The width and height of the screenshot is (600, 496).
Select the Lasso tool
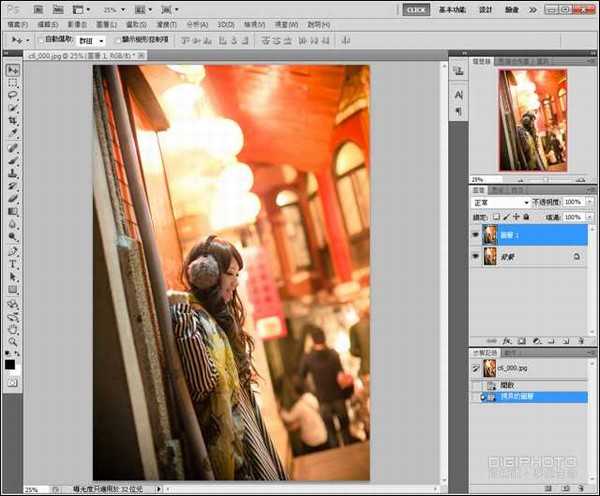coord(13,96)
